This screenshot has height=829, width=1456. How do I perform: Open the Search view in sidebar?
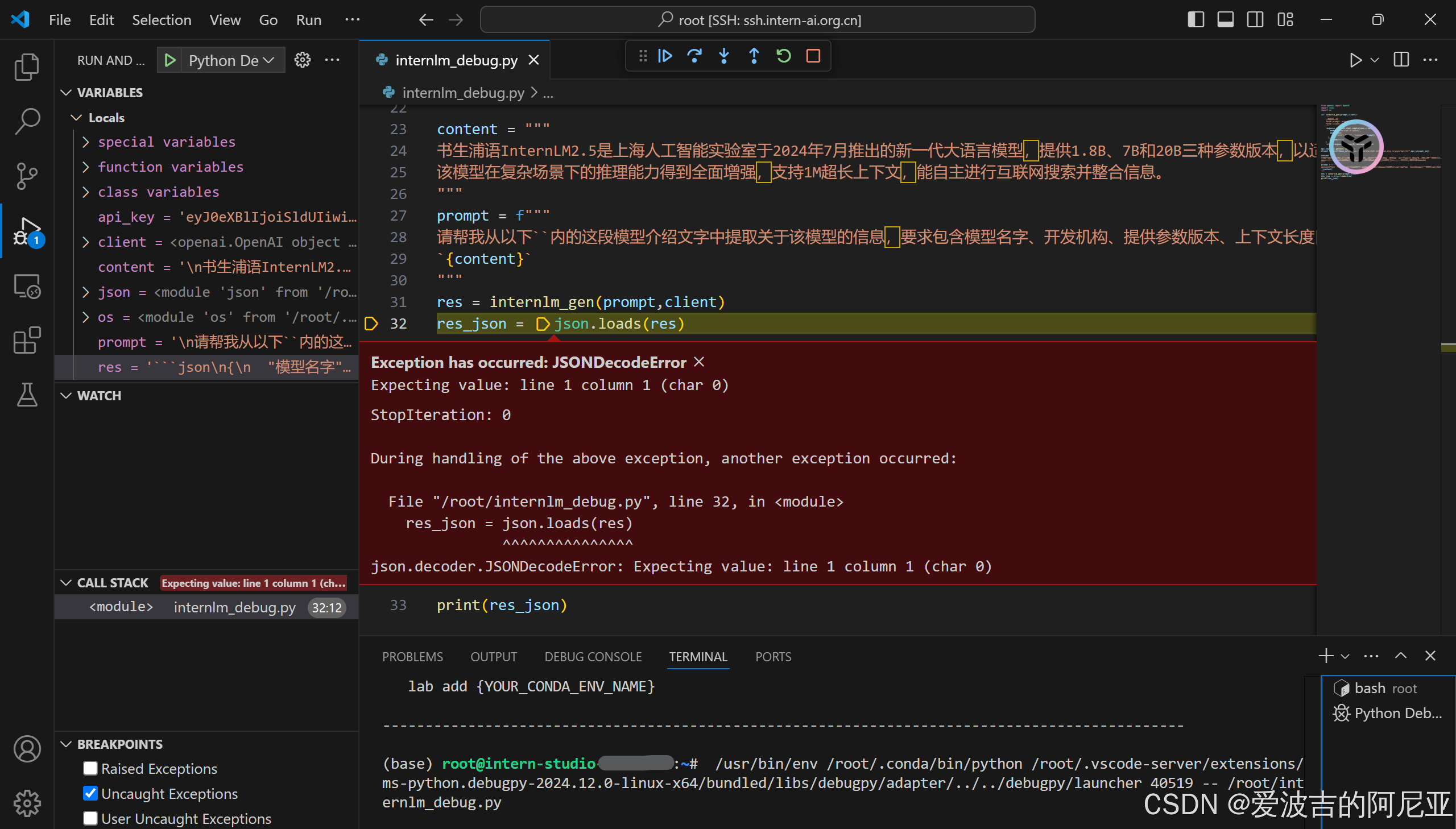click(x=27, y=121)
